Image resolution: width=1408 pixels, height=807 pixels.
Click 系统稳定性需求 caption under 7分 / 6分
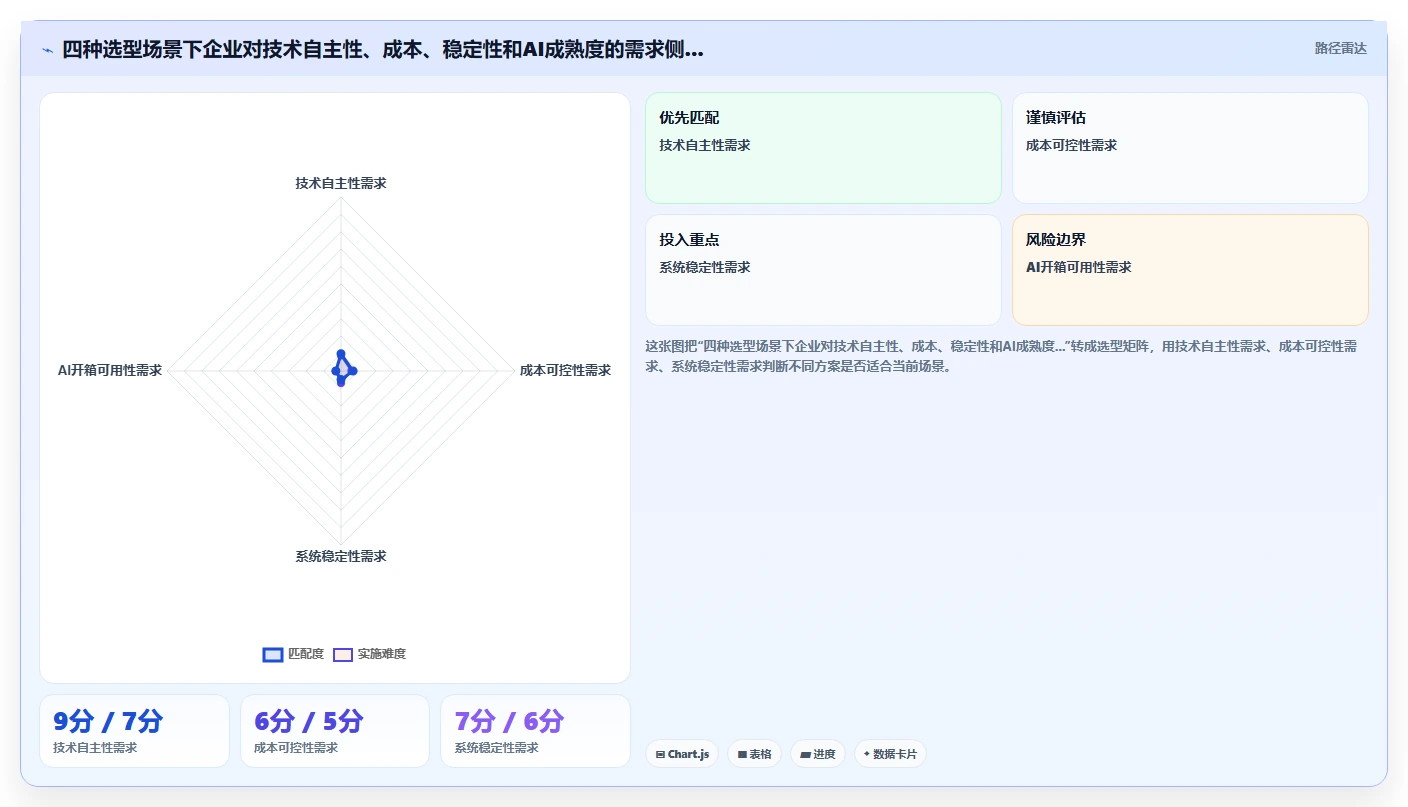coord(497,748)
